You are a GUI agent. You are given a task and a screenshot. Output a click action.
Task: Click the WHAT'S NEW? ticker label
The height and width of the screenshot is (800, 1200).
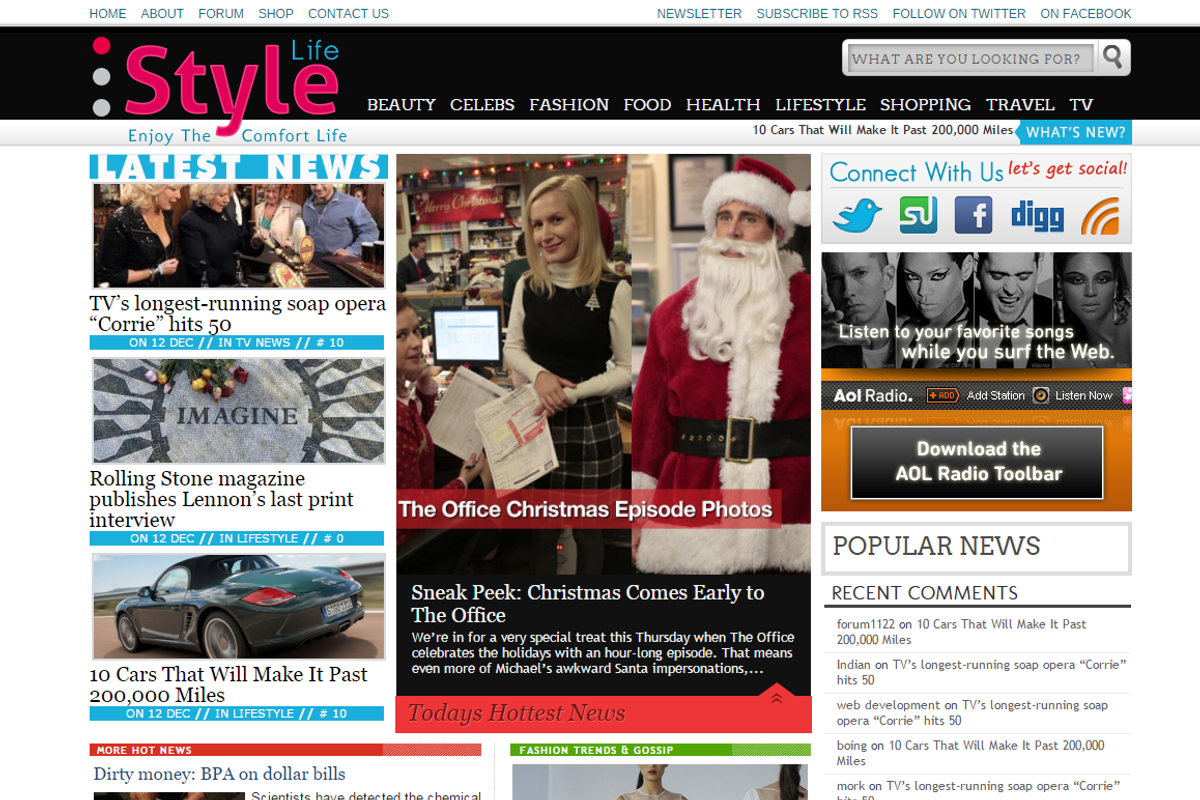1075,132
